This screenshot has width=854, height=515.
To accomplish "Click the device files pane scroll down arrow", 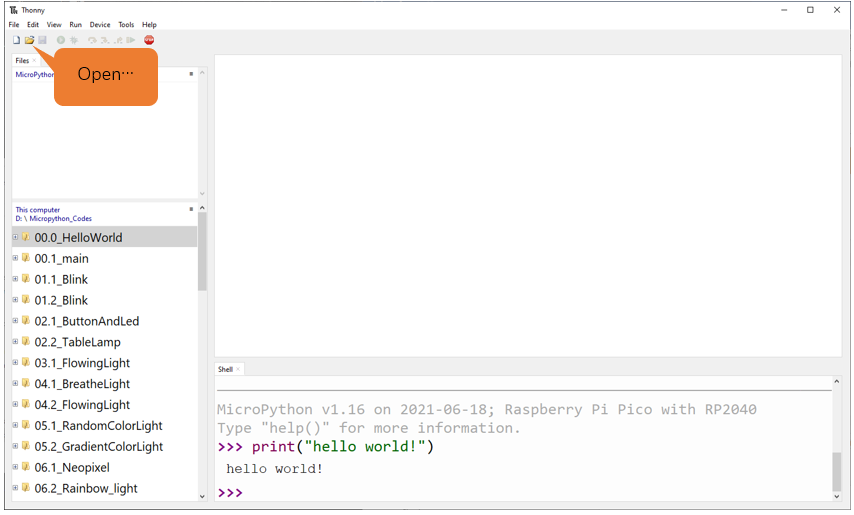I will tap(202, 193).
